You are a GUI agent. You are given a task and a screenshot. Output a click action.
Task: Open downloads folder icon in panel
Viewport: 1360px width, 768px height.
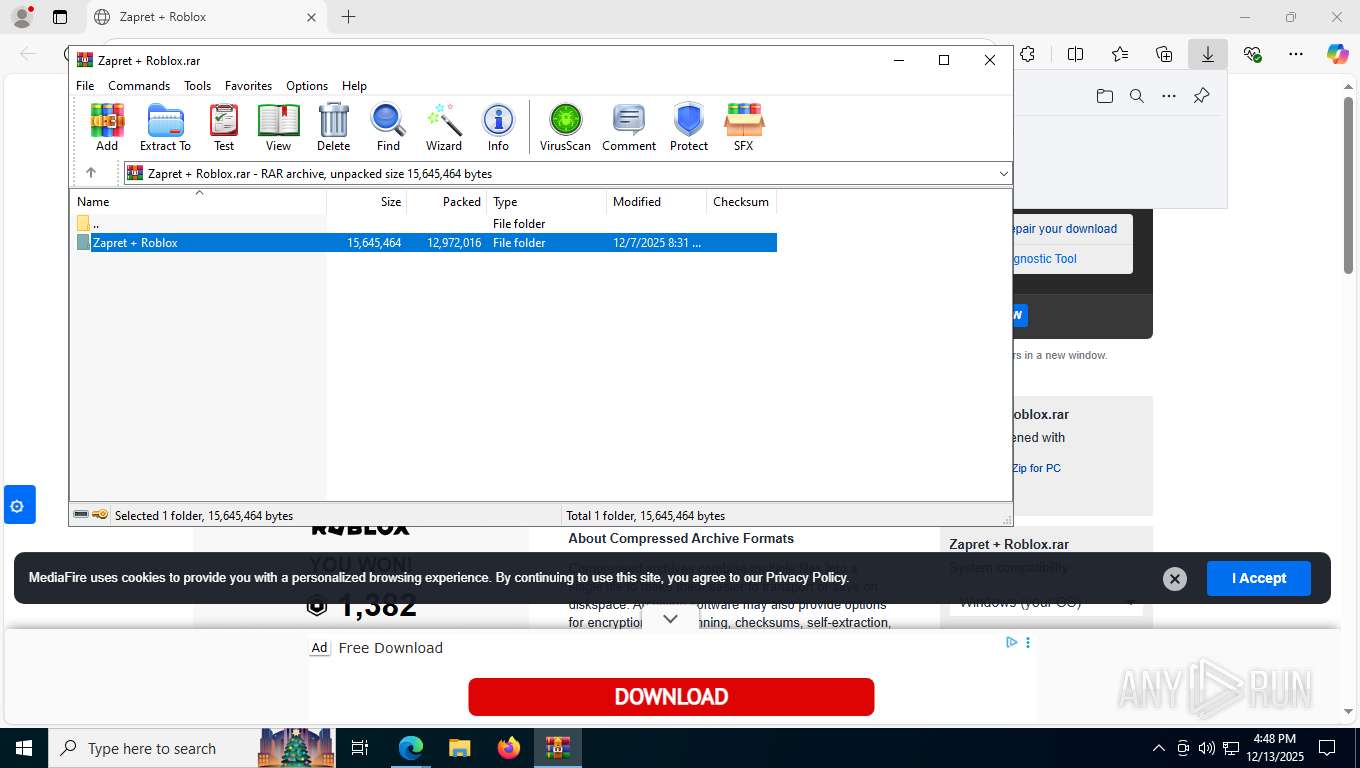coord(1104,96)
